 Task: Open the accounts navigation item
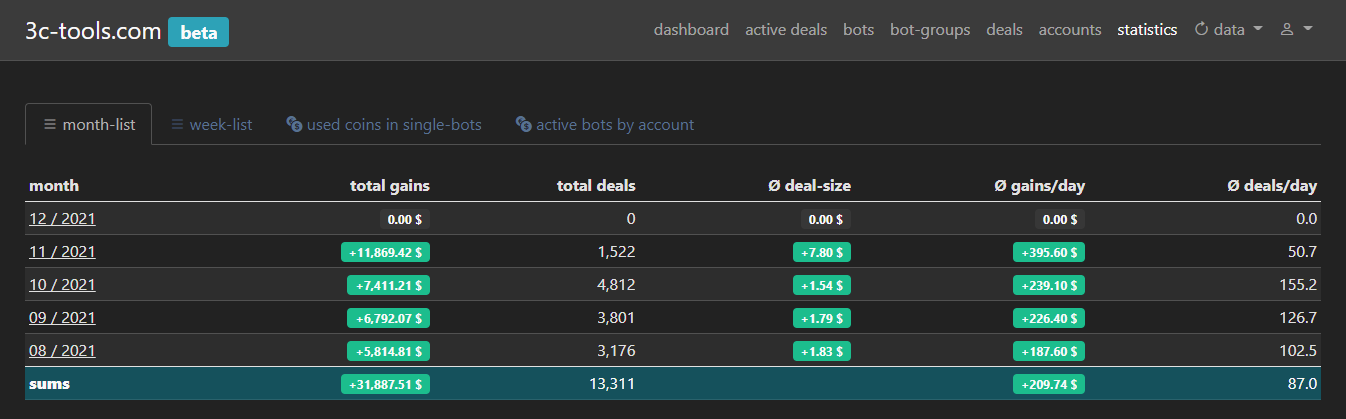click(1070, 30)
